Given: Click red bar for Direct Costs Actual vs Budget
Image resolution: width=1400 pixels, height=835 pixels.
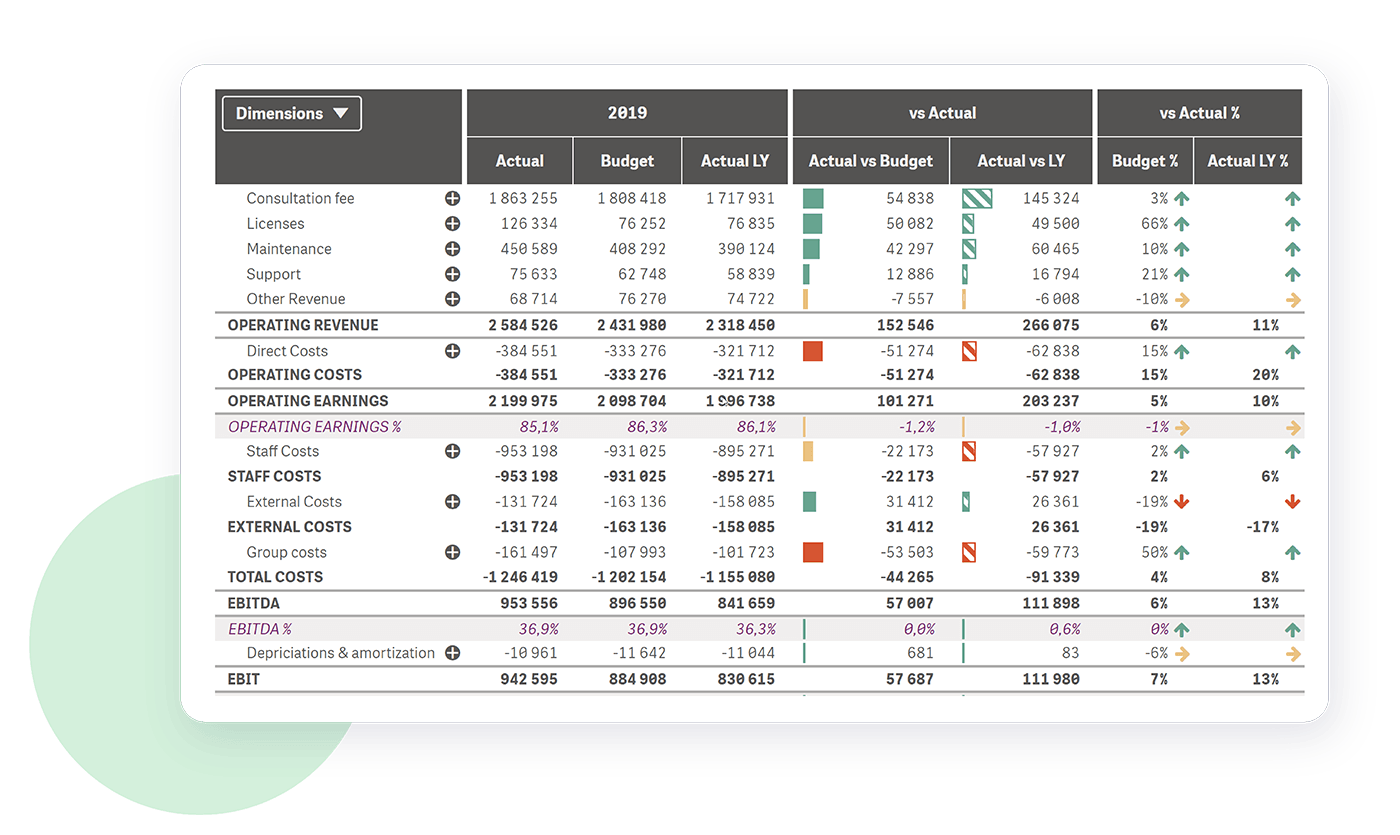Looking at the screenshot, I should coord(813,351).
